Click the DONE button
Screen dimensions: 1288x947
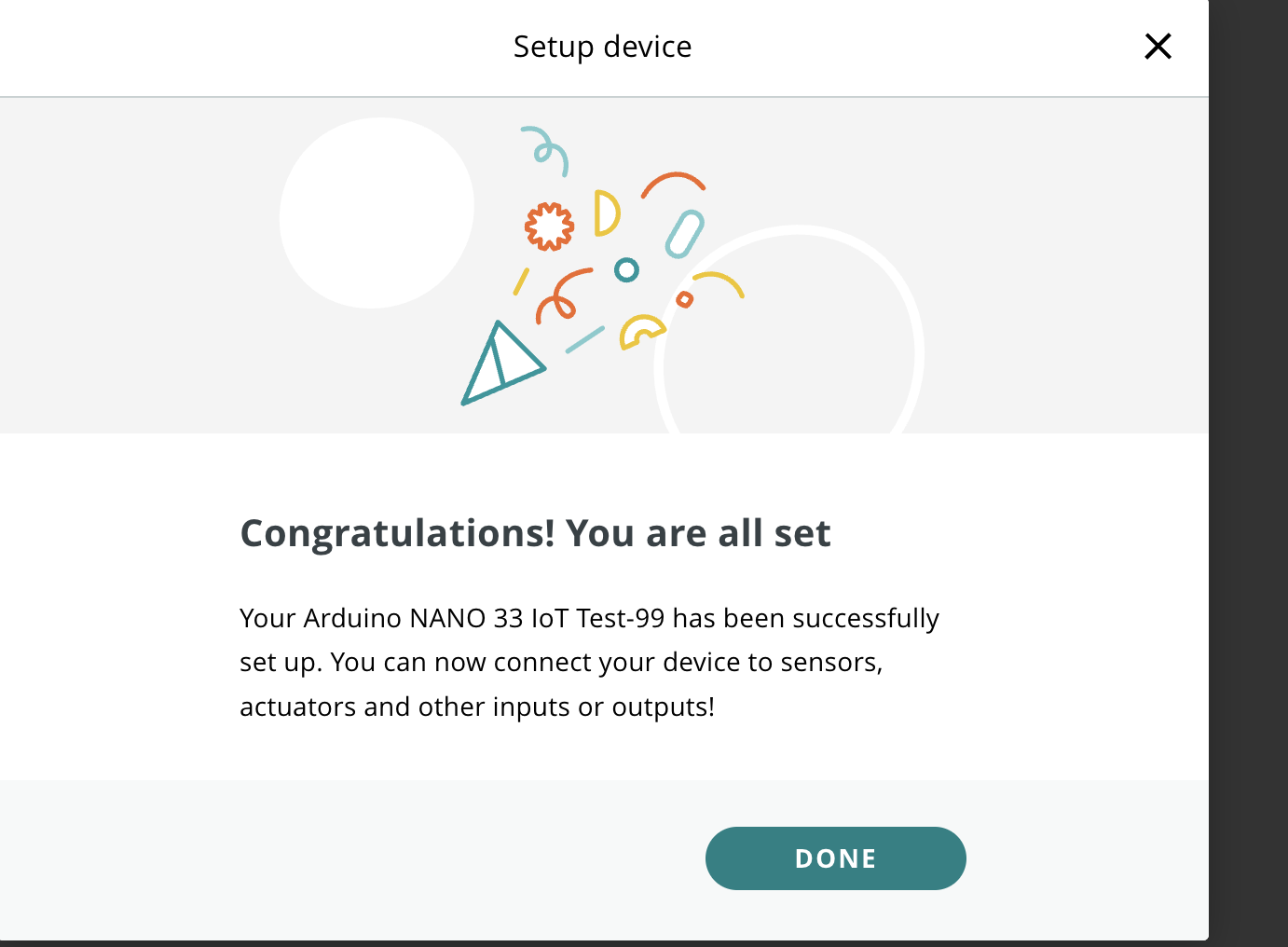[x=835, y=858]
